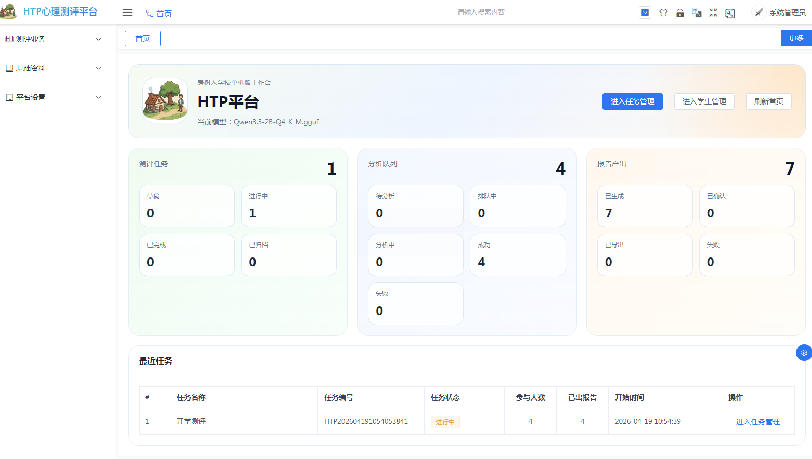The width and height of the screenshot is (812, 459).
Task: Click the 任务状态 column header
Action: coord(445,398)
